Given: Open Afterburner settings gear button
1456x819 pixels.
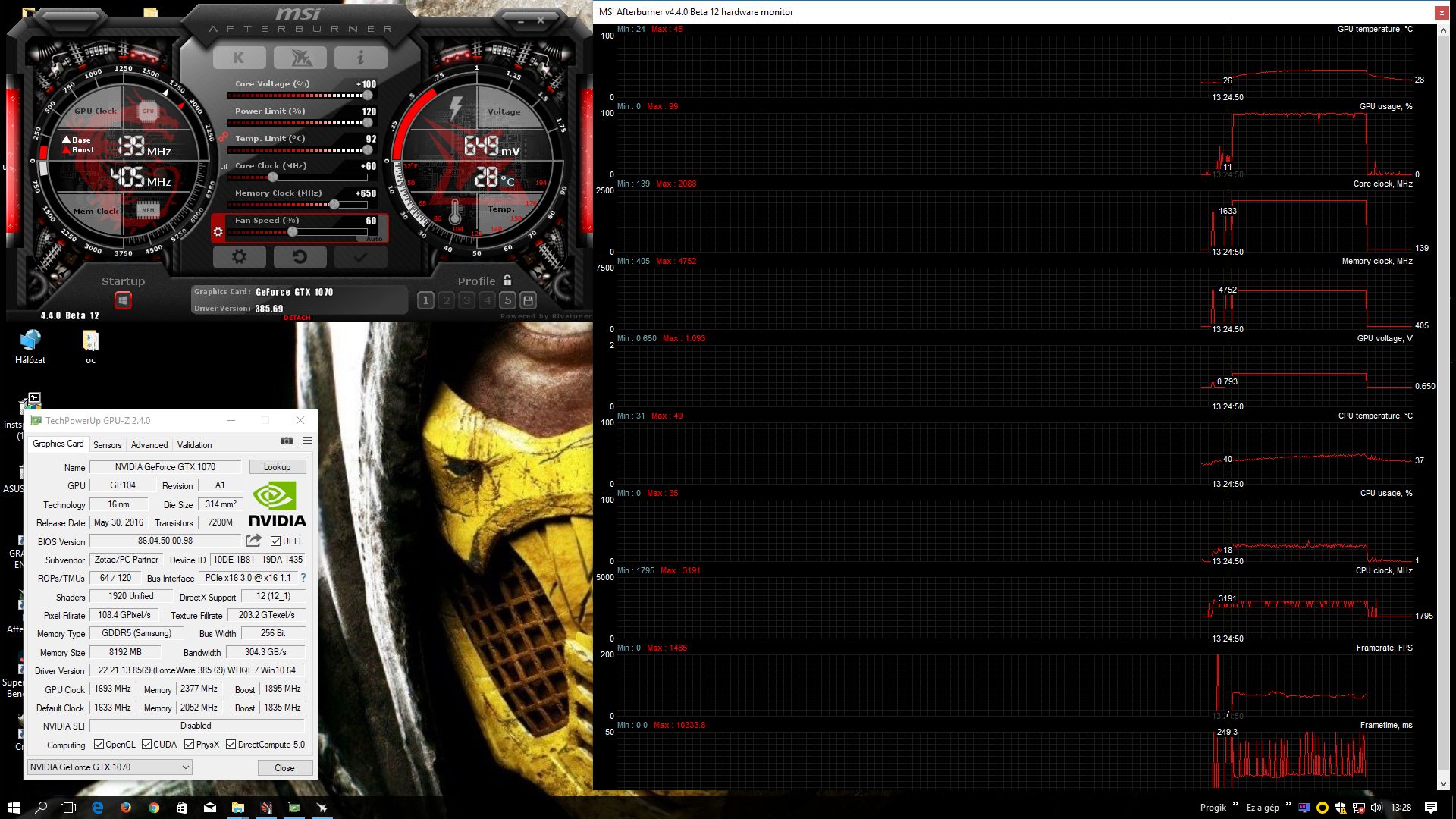Looking at the screenshot, I should point(239,257).
